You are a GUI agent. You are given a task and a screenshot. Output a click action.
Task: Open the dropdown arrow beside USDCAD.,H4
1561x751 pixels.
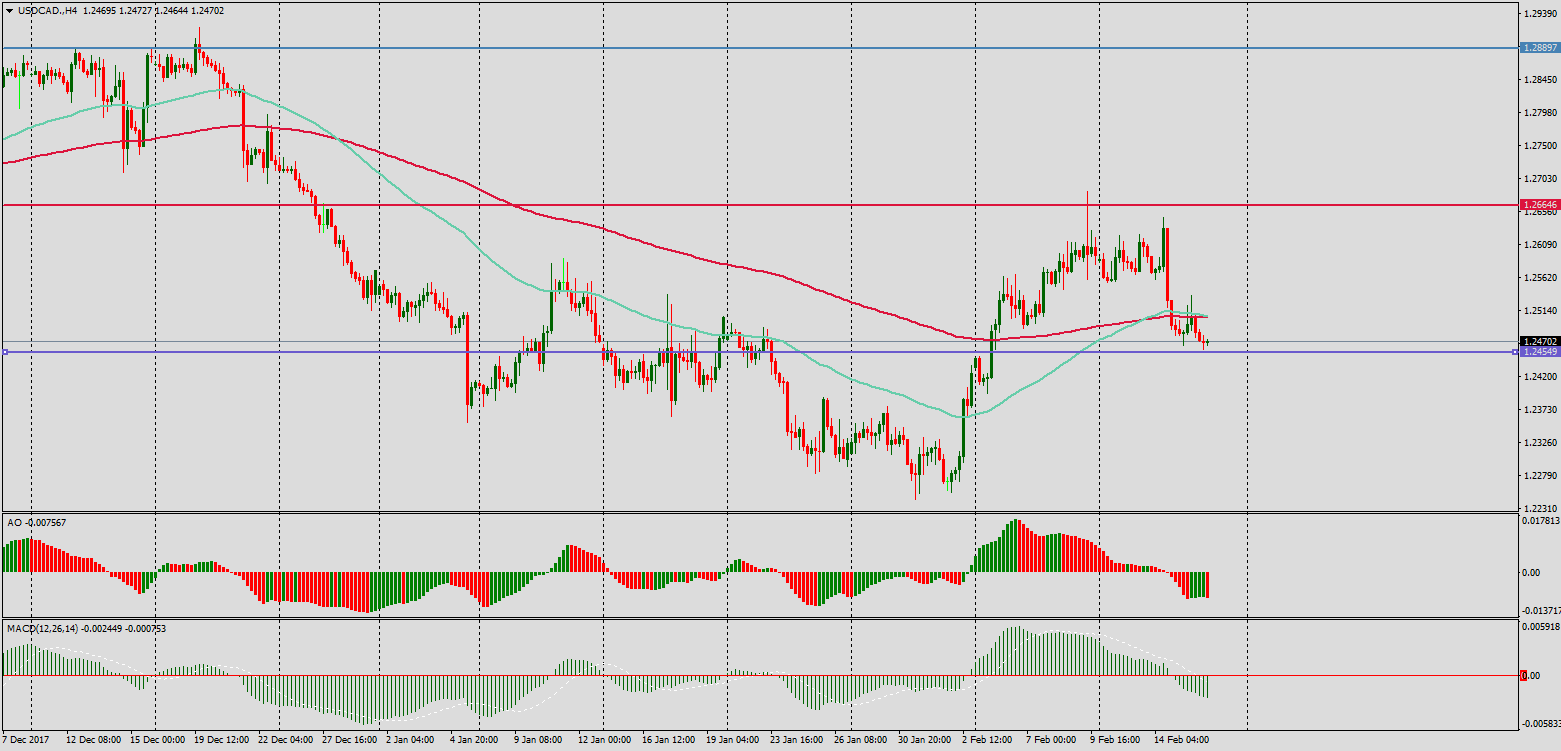pyautogui.click(x=9, y=11)
